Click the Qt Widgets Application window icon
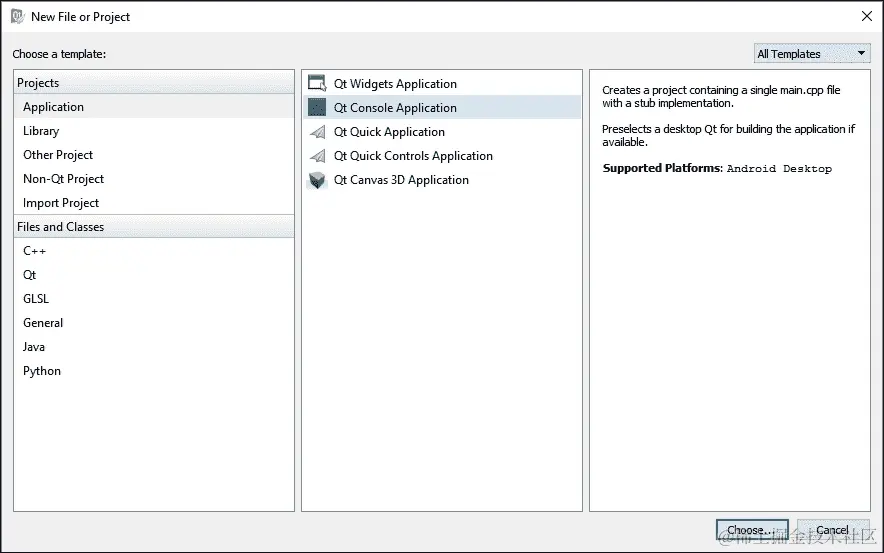Image resolution: width=884 pixels, height=553 pixels. click(317, 83)
